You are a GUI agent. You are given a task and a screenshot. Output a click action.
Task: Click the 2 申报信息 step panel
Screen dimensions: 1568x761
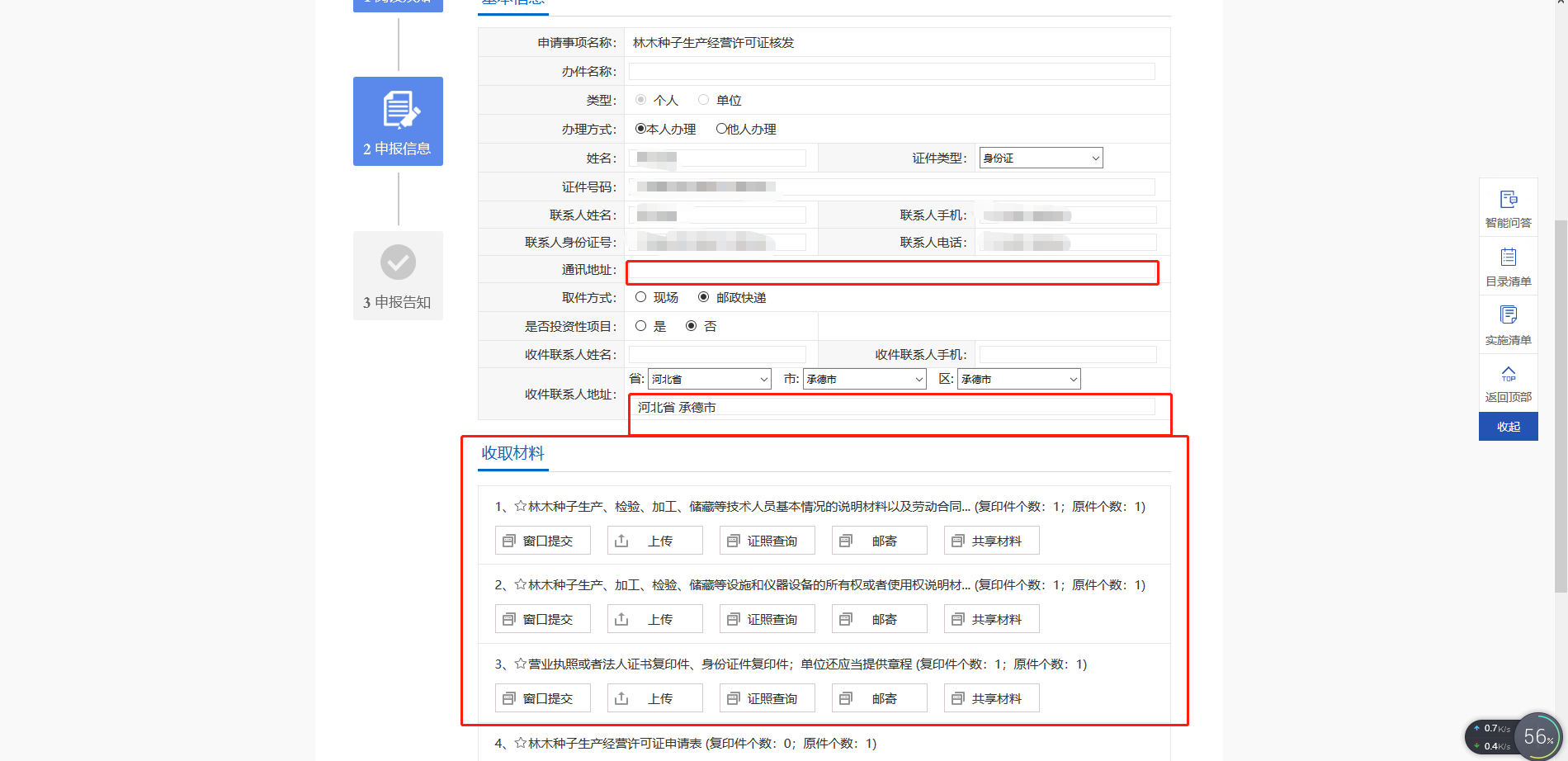[x=398, y=121]
